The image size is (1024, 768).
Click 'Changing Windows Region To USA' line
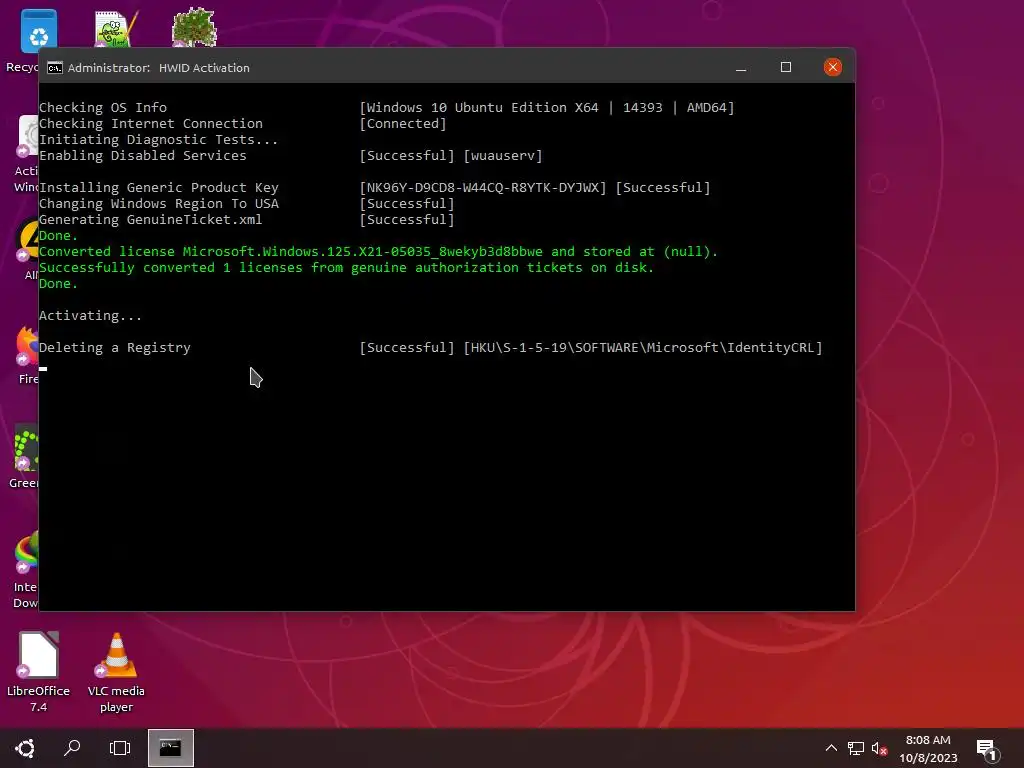[x=159, y=204]
